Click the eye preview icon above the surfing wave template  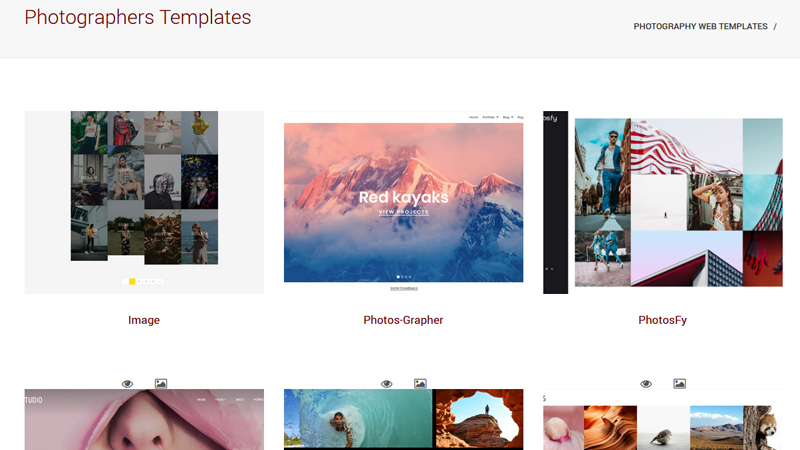tap(387, 384)
